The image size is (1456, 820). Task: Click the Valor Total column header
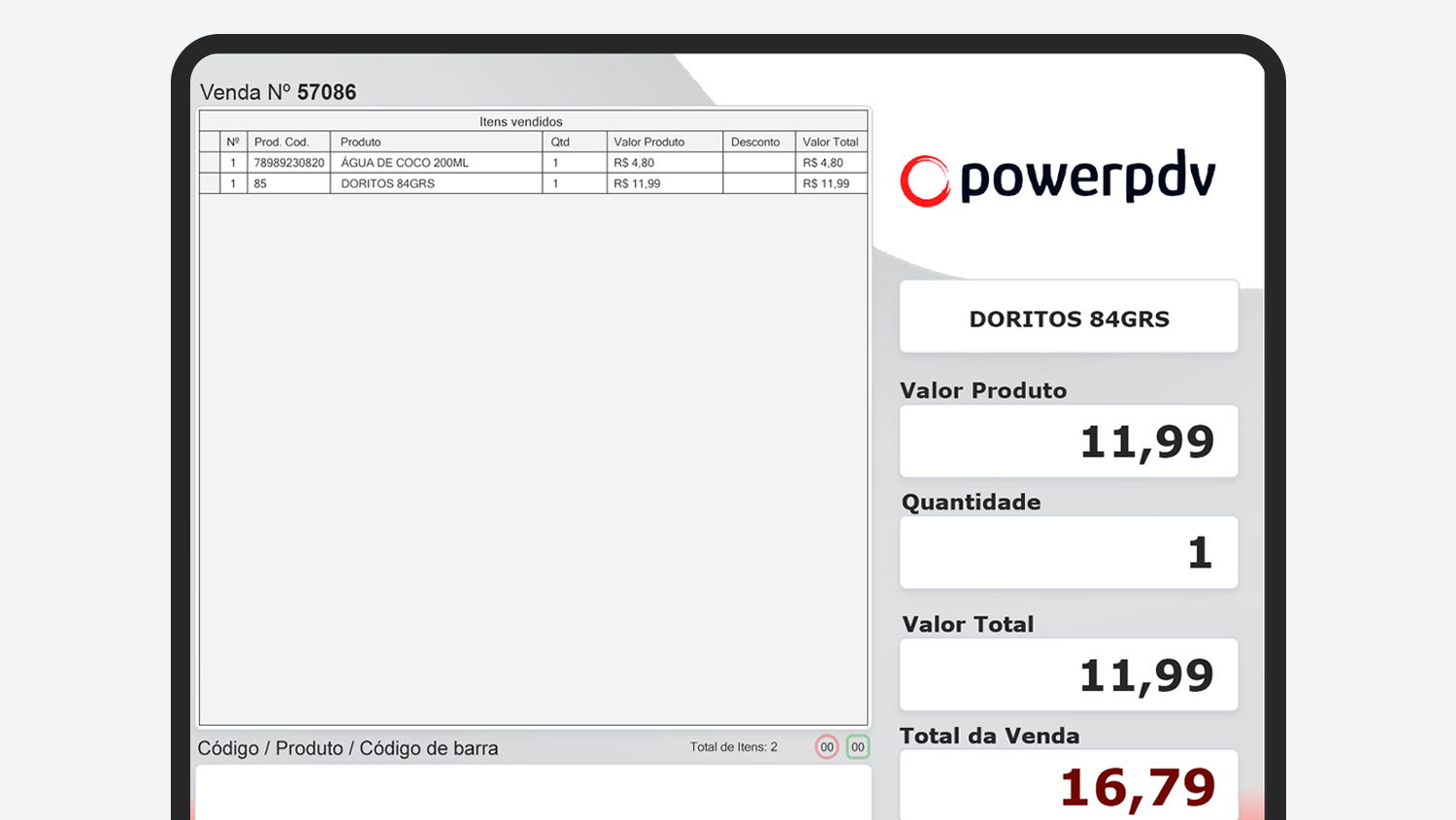(831, 142)
